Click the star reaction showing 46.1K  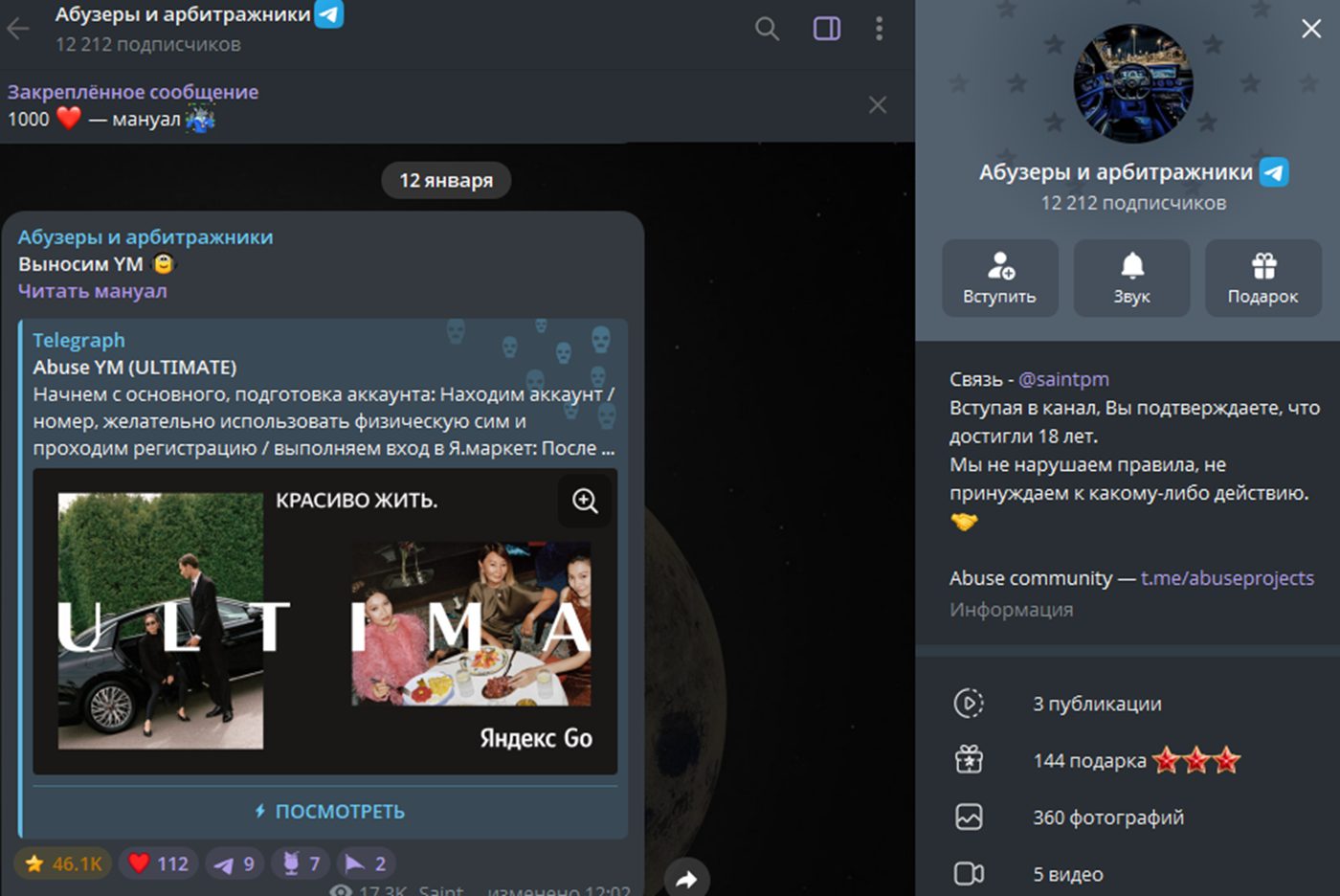(x=63, y=863)
